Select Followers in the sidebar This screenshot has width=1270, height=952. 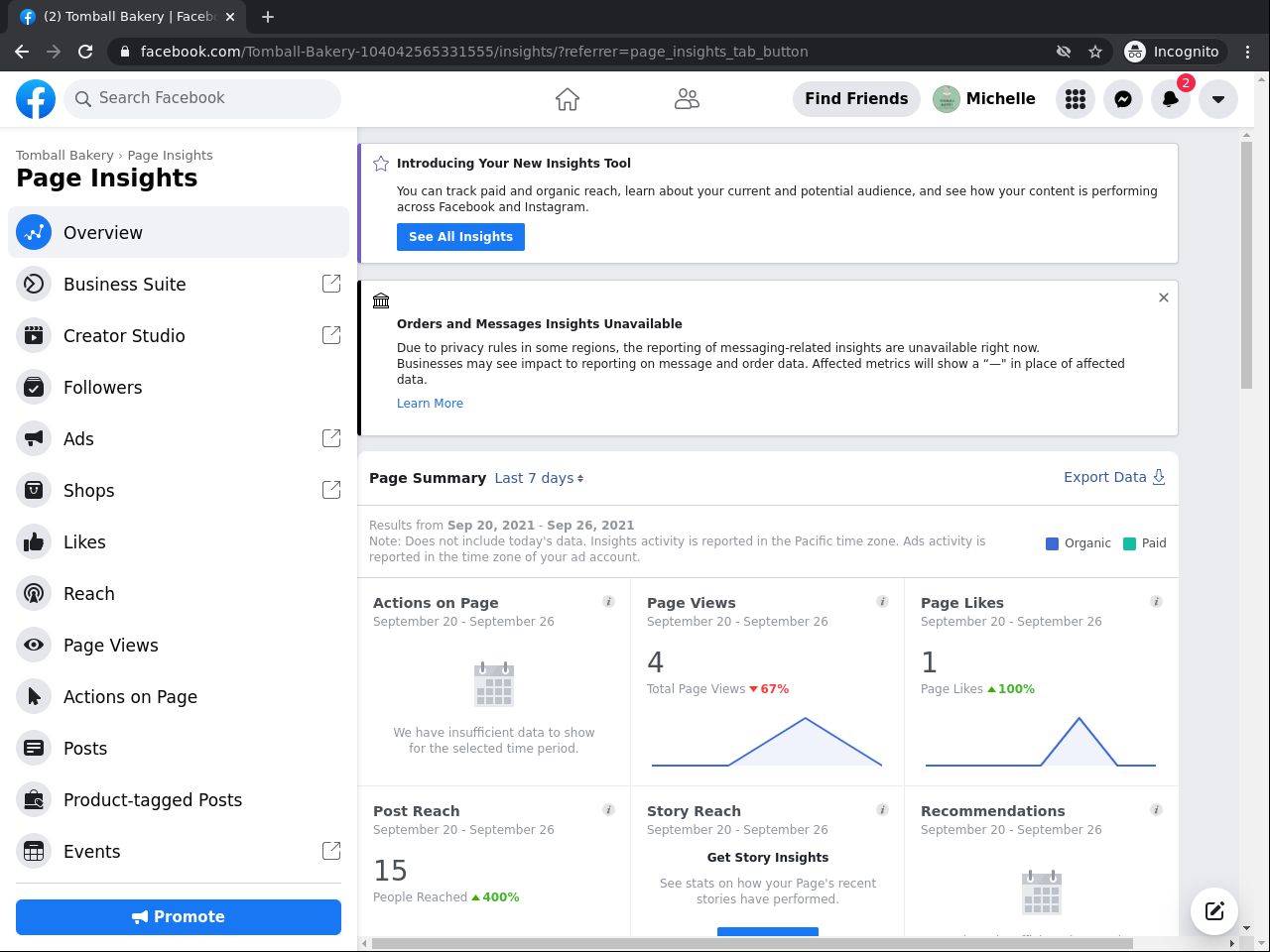[x=103, y=388]
